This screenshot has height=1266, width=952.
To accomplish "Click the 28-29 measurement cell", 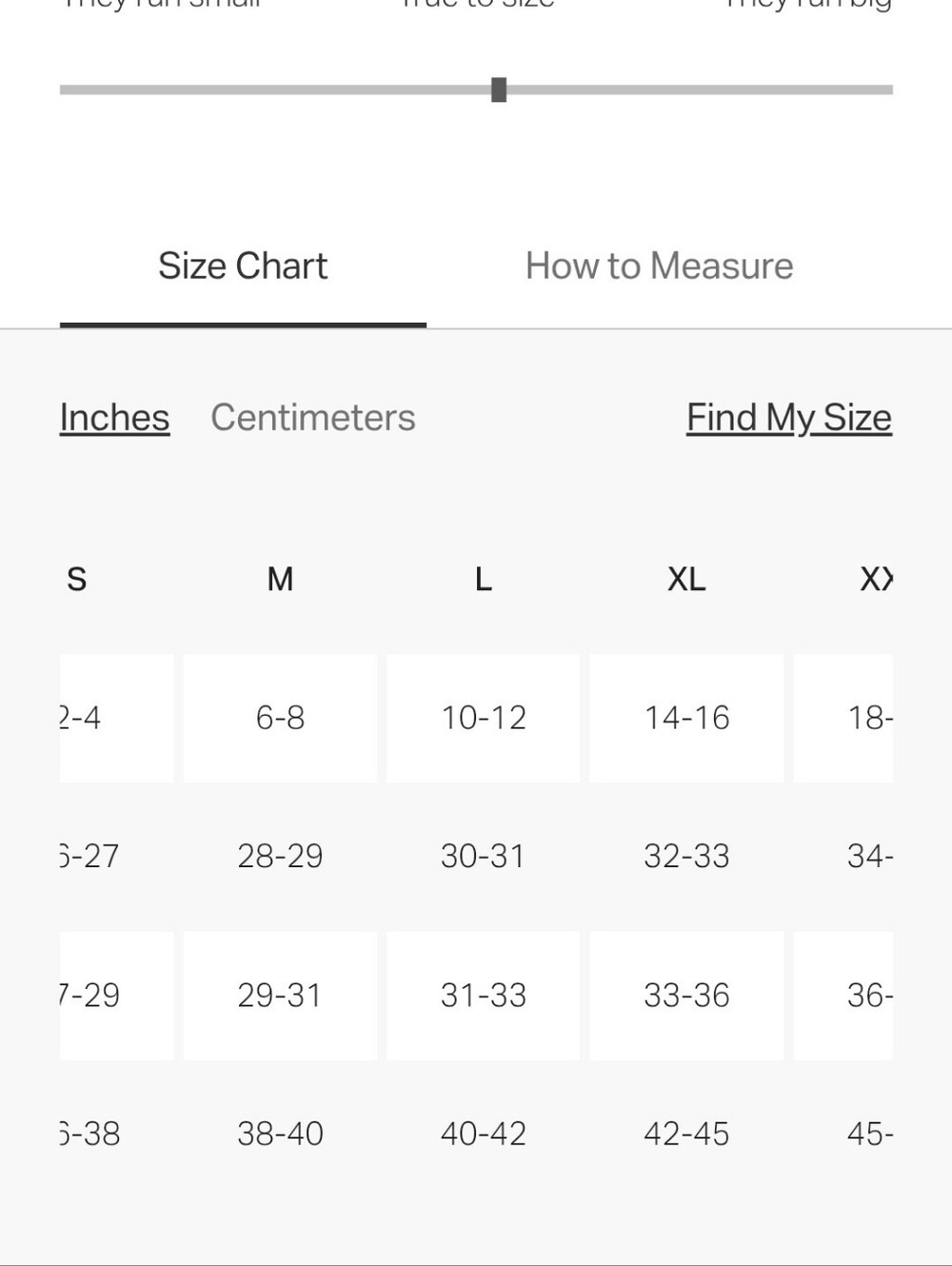I will (x=280, y=856).
